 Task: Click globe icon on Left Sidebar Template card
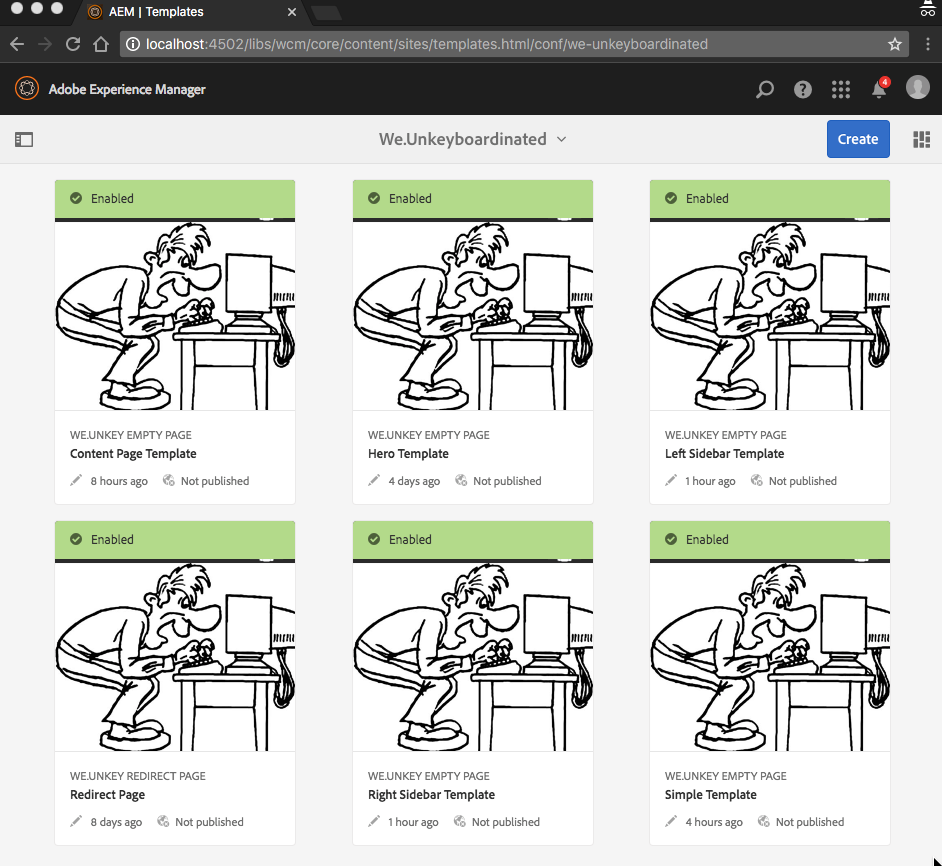(756, 480)
